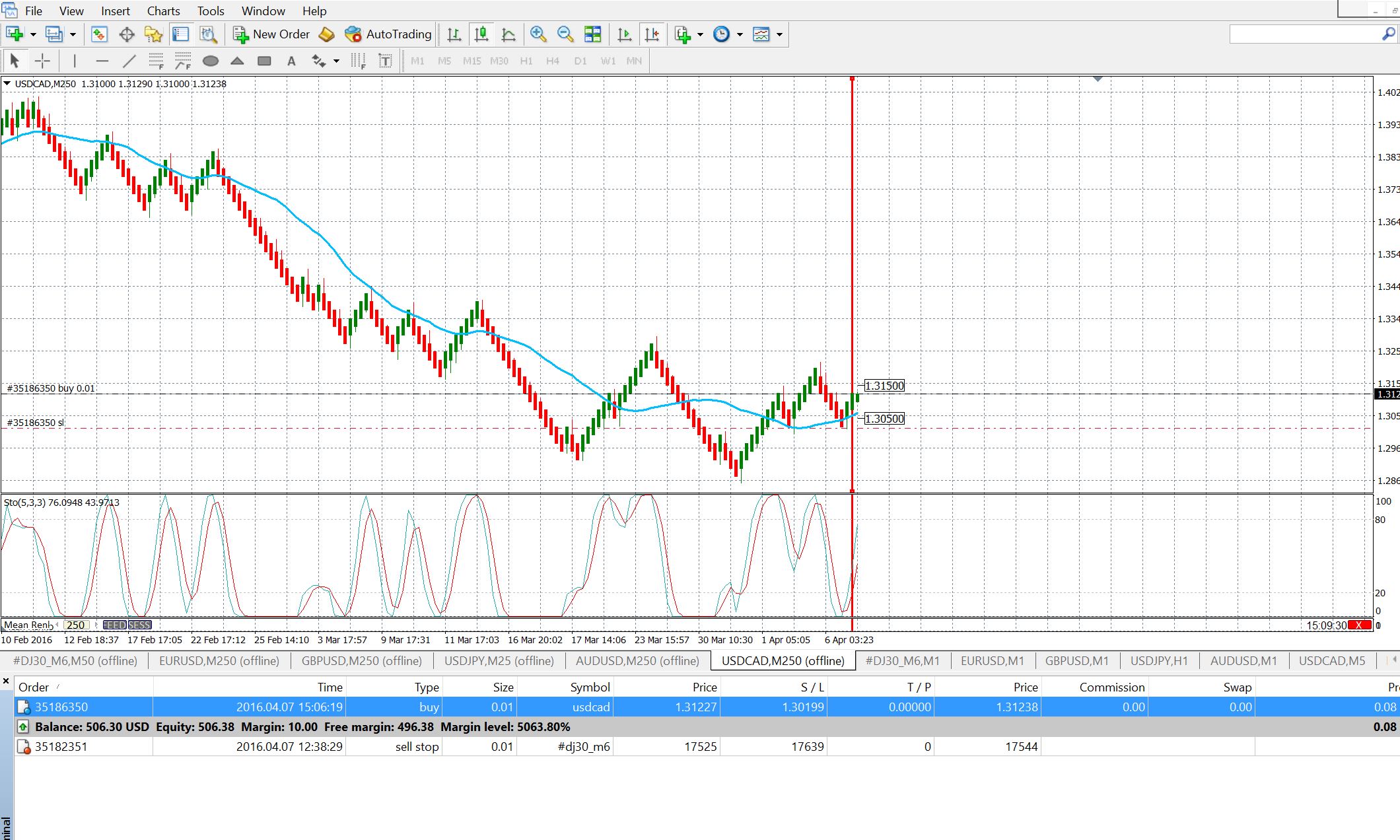
Task: Click the search magnifier icon
Action: tap(1387, 34)
